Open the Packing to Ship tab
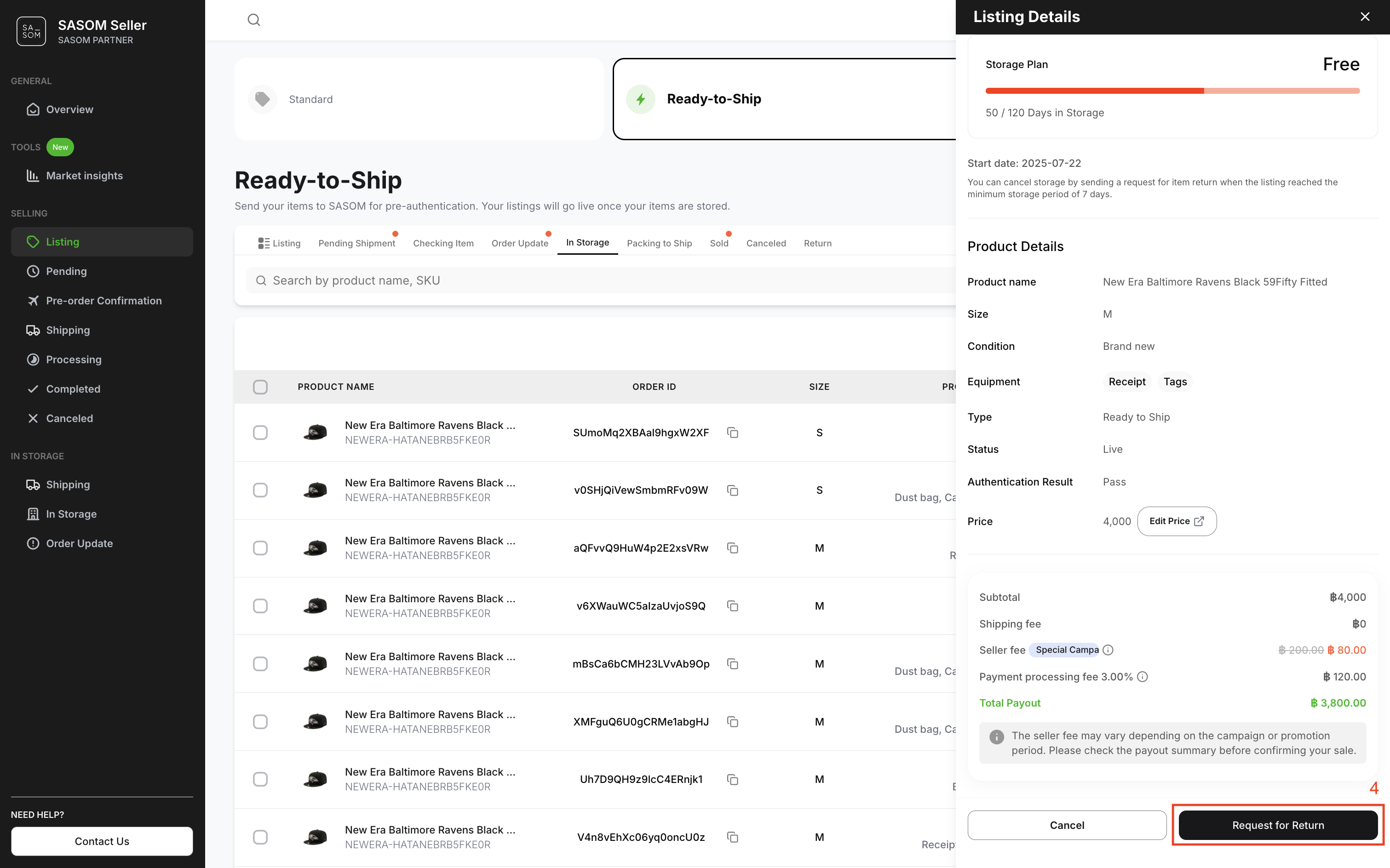1390x868 pixels. (659, 243)
